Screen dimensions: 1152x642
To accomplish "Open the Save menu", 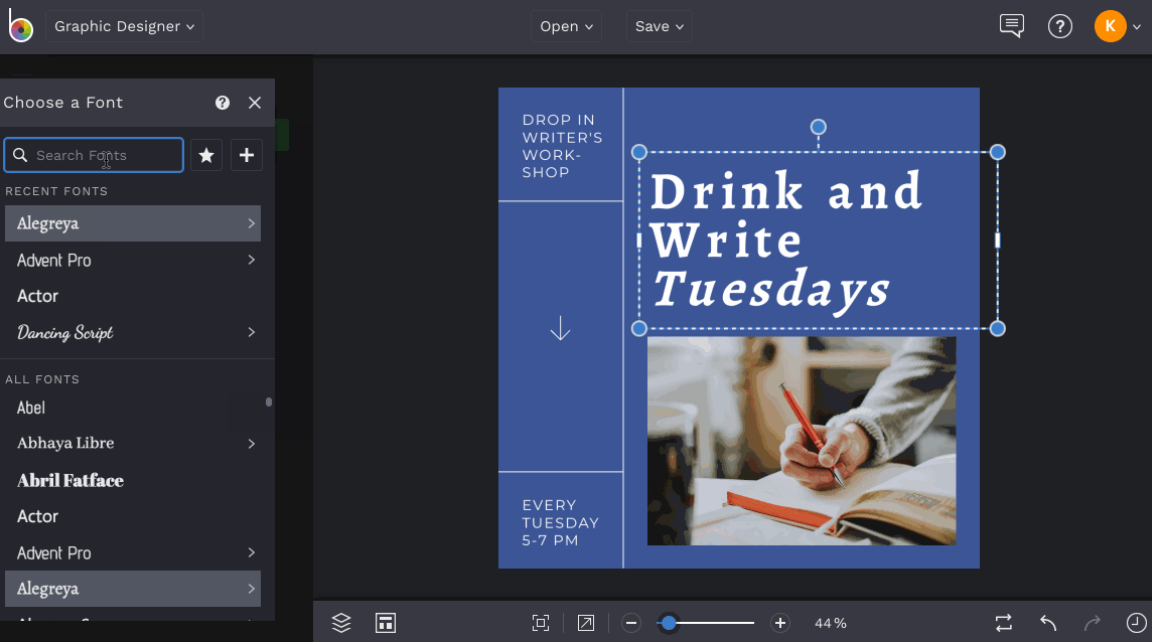I will [x=659, y=26].
